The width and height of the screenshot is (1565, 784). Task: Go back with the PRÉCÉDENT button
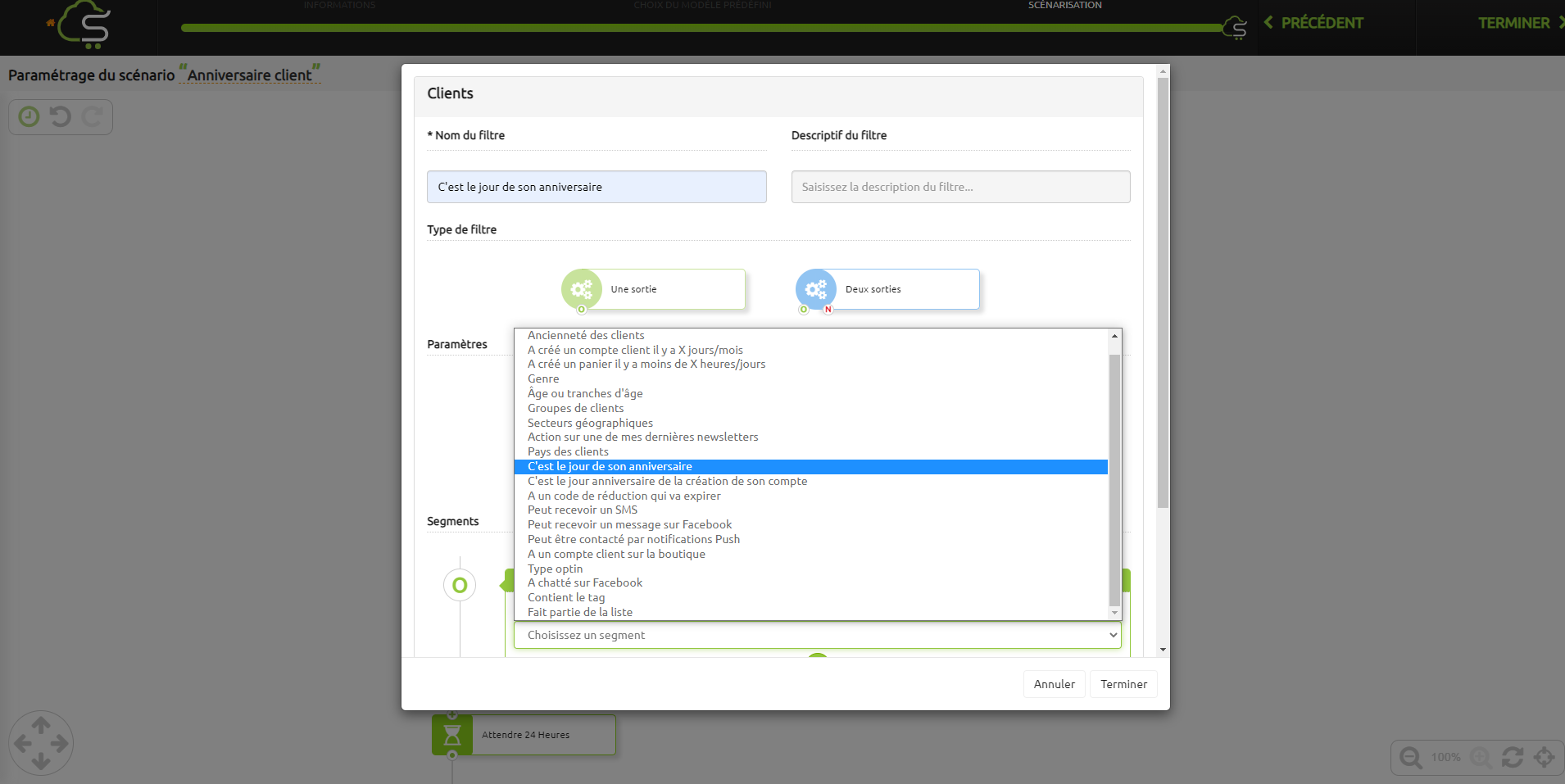click(x=1314, y=23)
